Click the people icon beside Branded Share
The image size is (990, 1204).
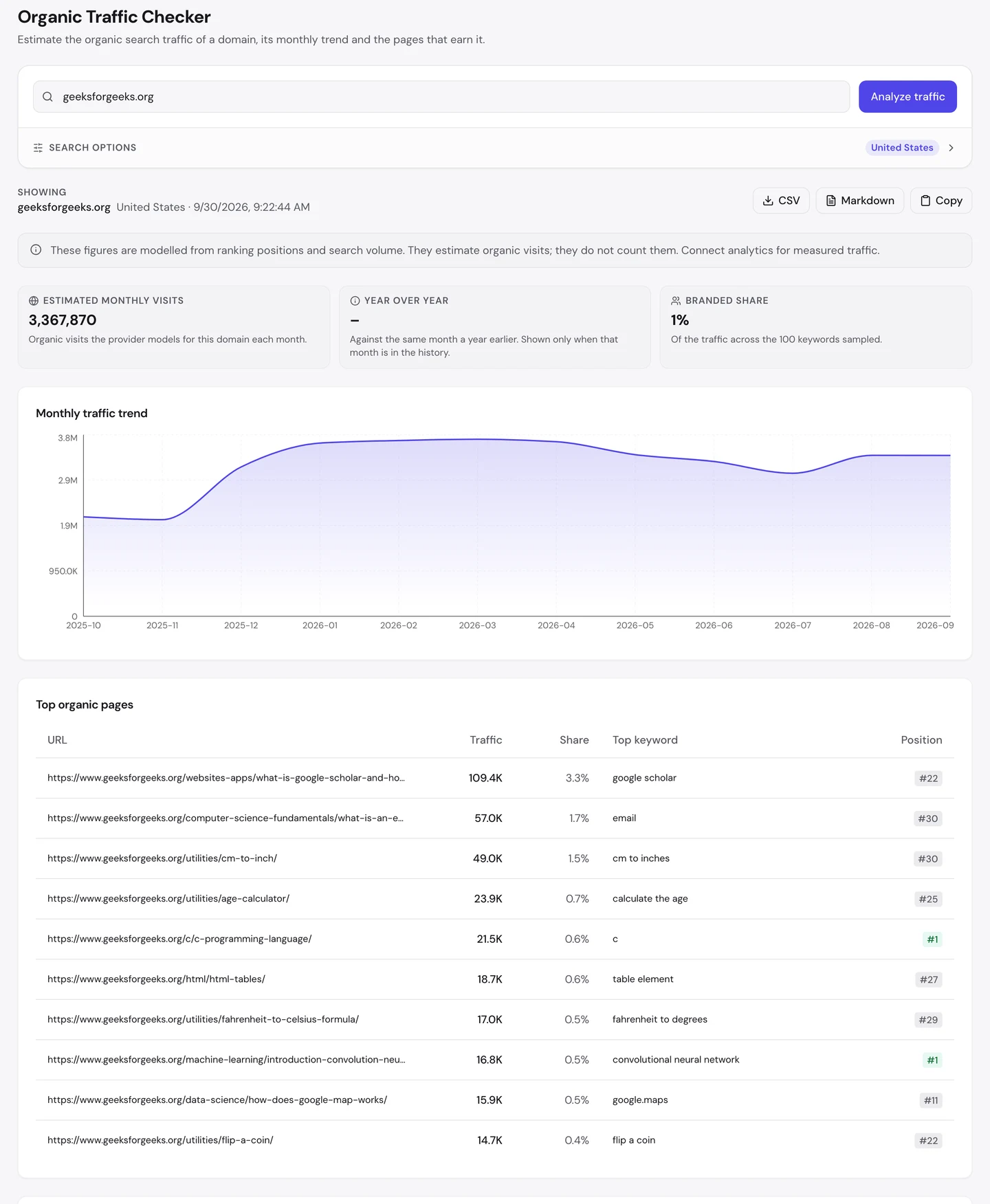tap(676, 301)
